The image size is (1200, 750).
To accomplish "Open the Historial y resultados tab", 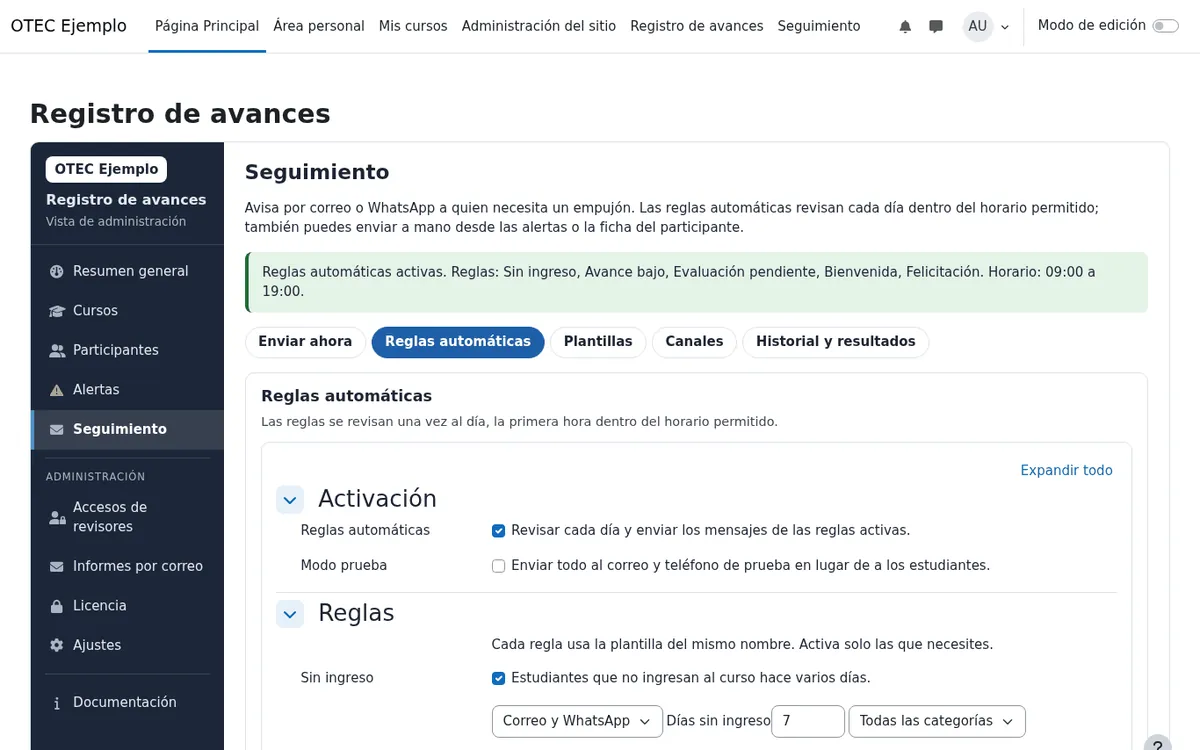I will [x=836, y=342].
